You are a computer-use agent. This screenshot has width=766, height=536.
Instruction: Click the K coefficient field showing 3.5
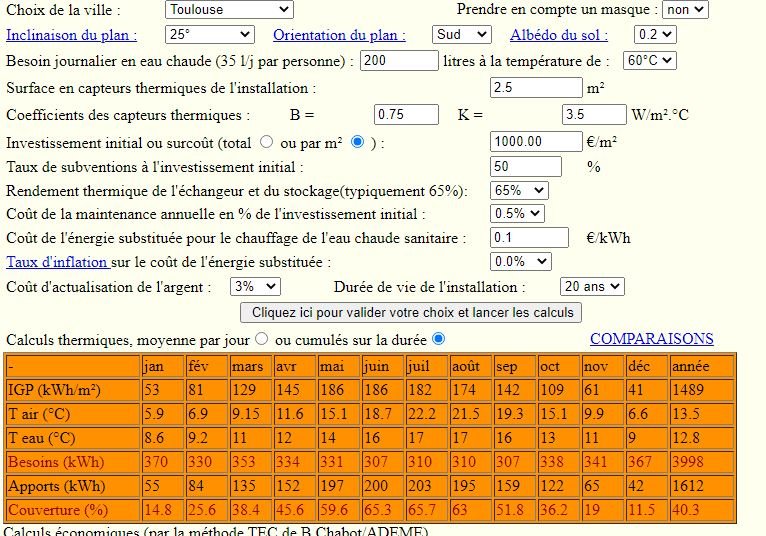click(594, 114)
